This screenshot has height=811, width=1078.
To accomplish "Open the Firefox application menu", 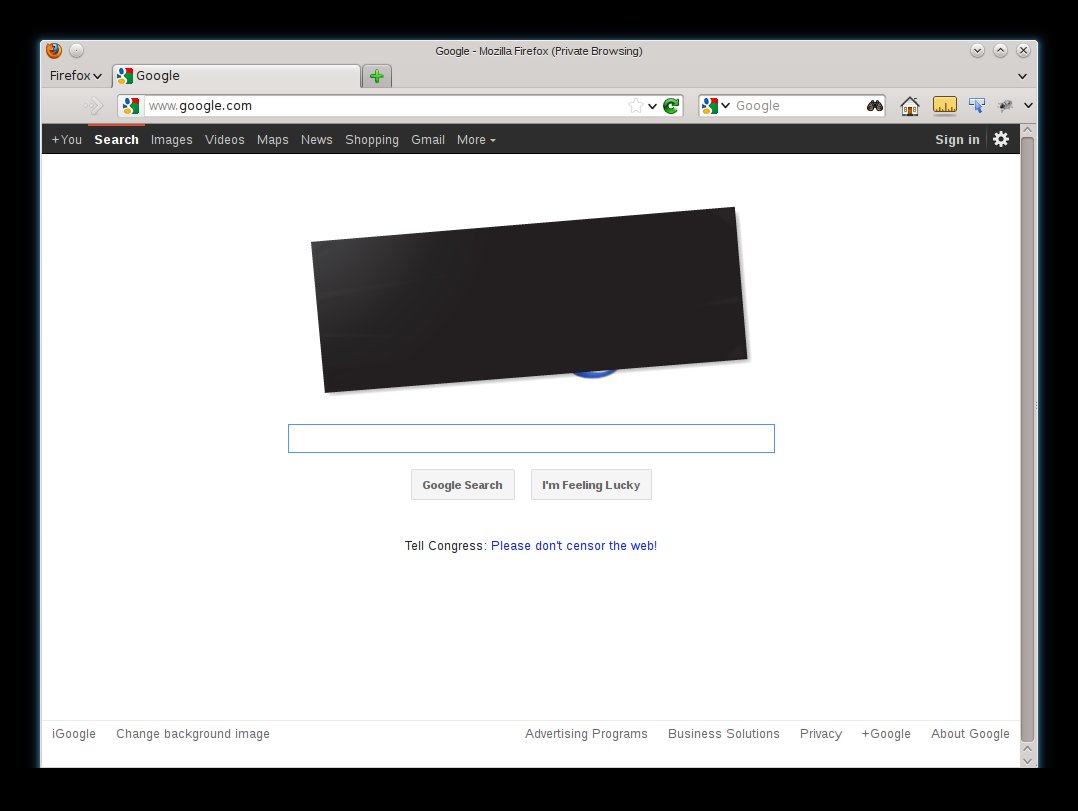I will (76, 76).
